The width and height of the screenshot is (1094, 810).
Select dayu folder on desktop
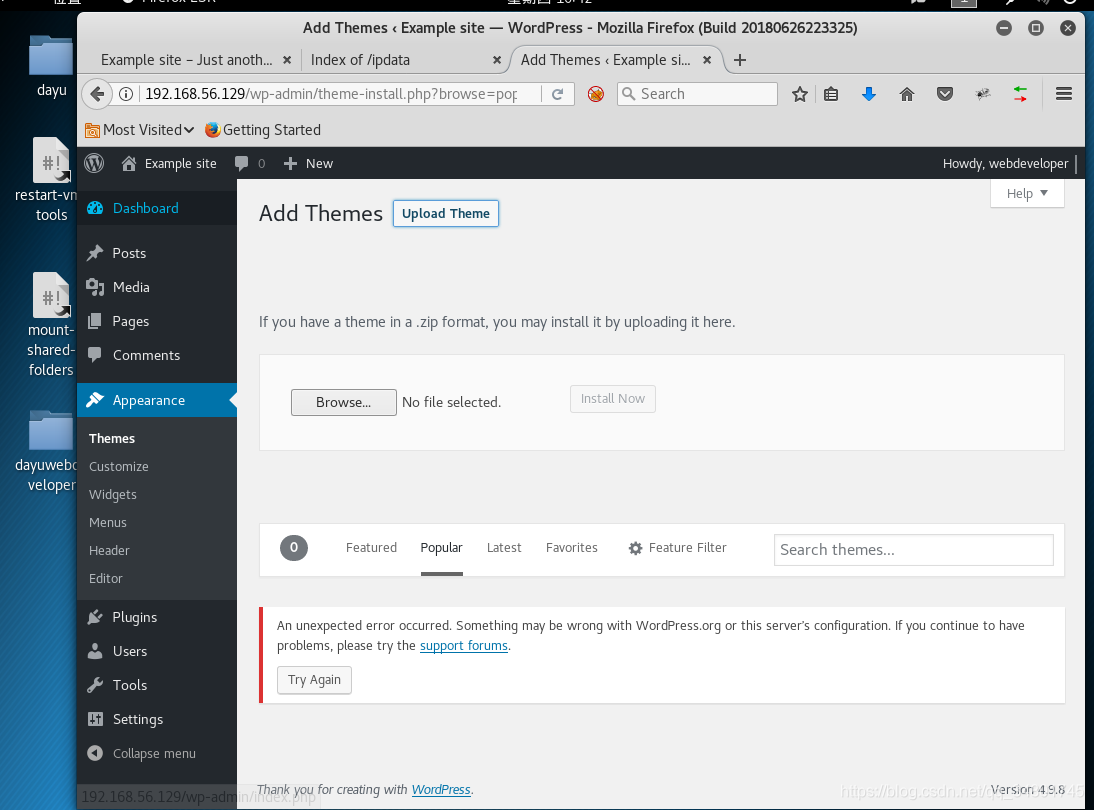pyautogui.click(x=52, y=67)
